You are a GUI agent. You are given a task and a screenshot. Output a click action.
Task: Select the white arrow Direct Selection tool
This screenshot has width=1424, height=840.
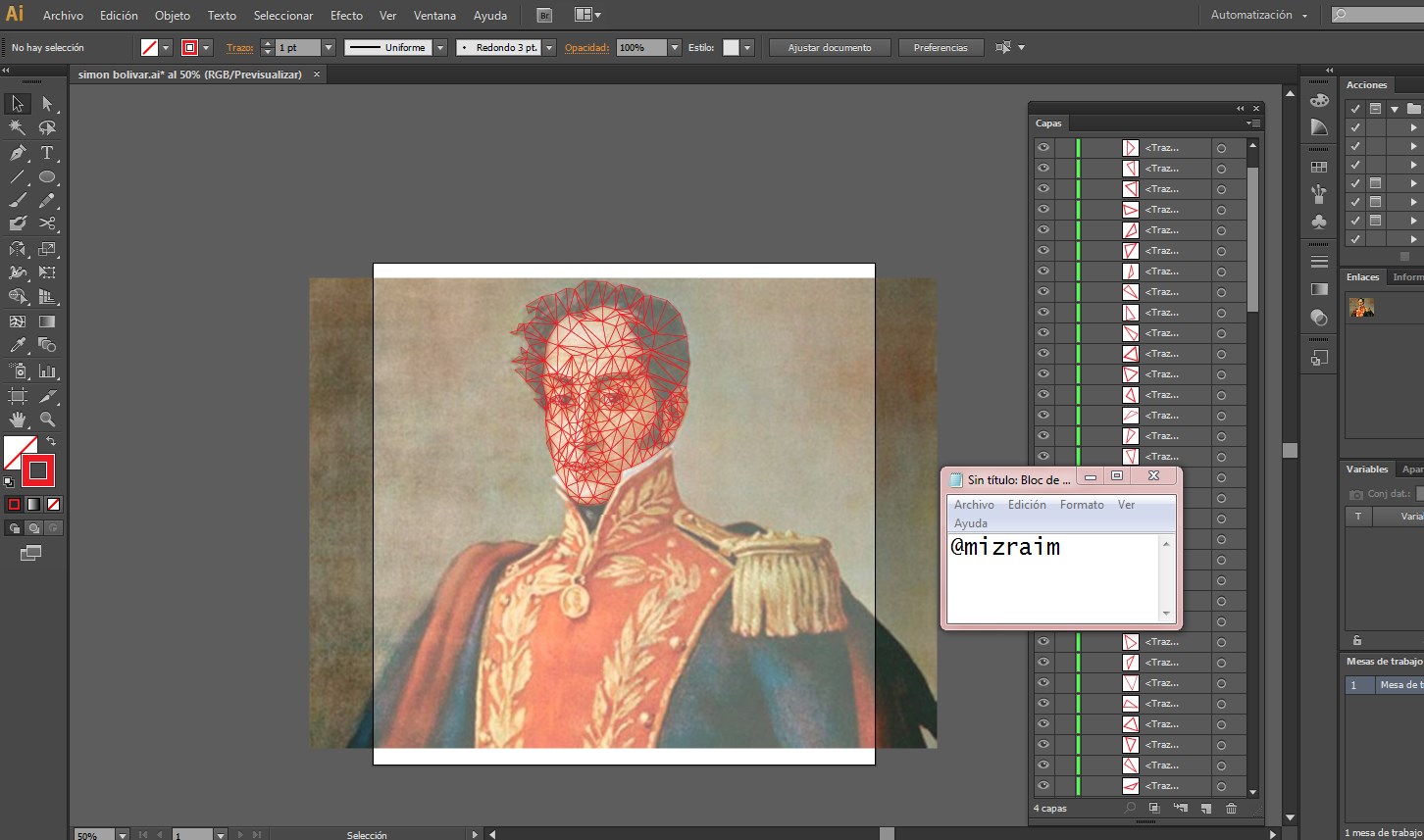tap(47, 104)
